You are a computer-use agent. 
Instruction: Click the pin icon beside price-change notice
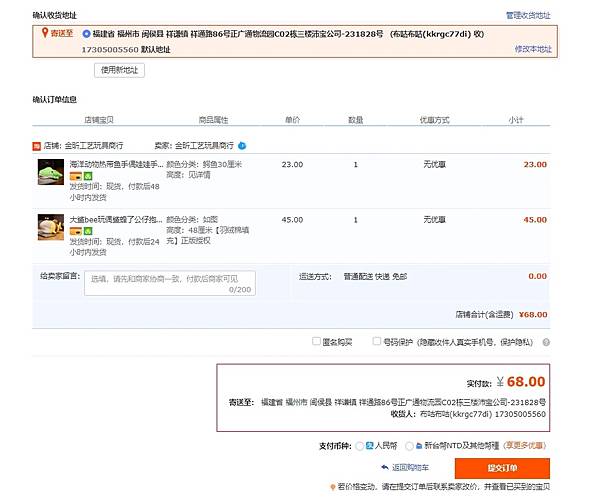point(333,487)
